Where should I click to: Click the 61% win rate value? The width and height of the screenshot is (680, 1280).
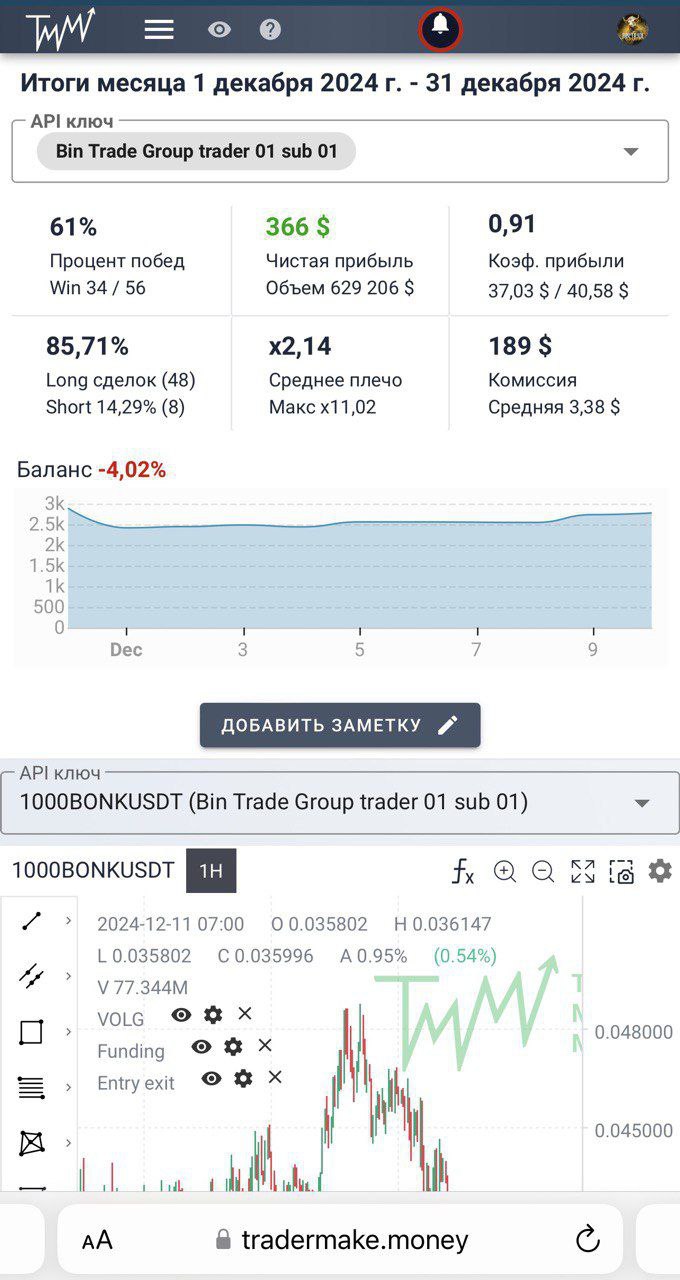(73, 227)
